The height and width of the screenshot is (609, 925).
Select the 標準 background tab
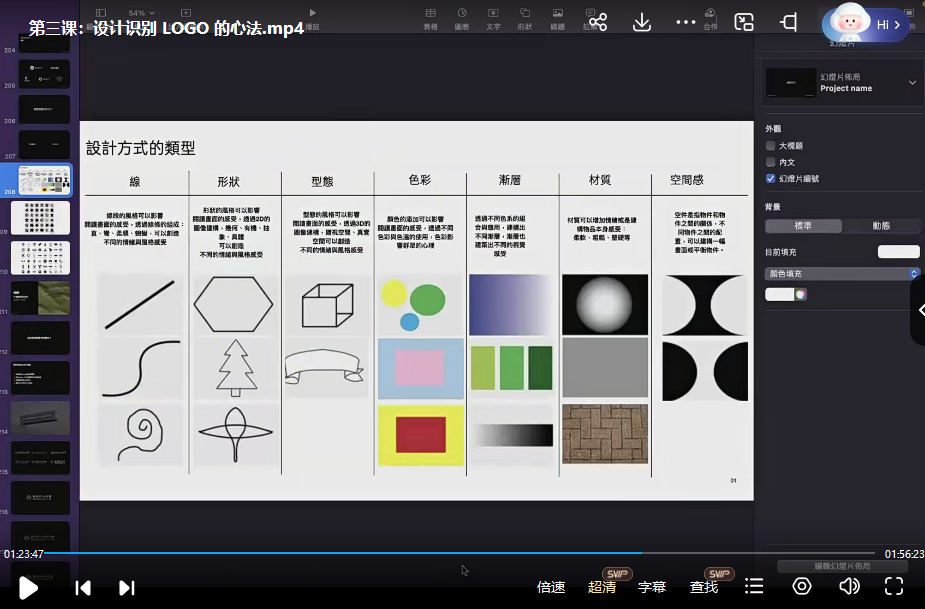(803, 226)
